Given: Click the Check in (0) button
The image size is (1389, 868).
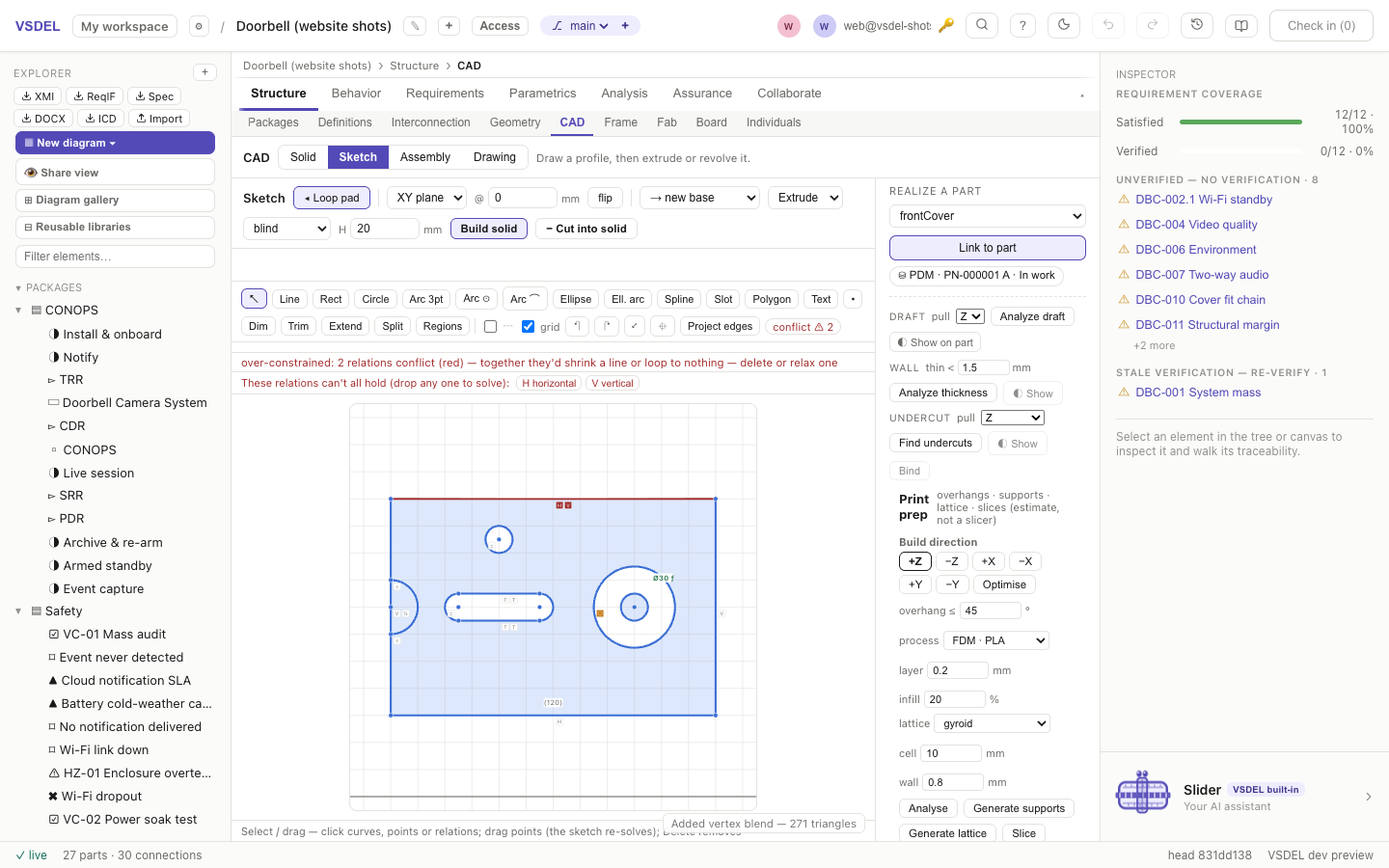Looking at the screenshot, I should pos(1321,26).
